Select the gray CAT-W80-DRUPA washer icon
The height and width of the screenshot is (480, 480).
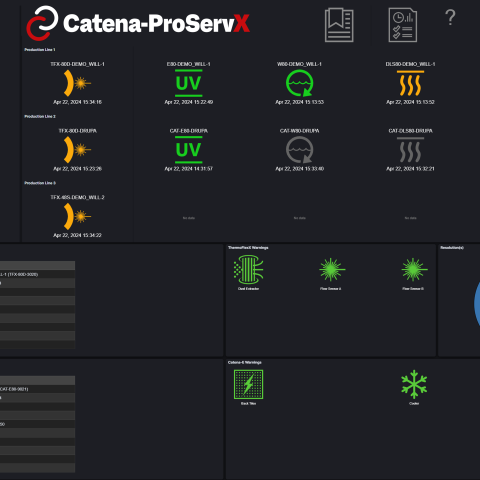click(x=299, y=150)
